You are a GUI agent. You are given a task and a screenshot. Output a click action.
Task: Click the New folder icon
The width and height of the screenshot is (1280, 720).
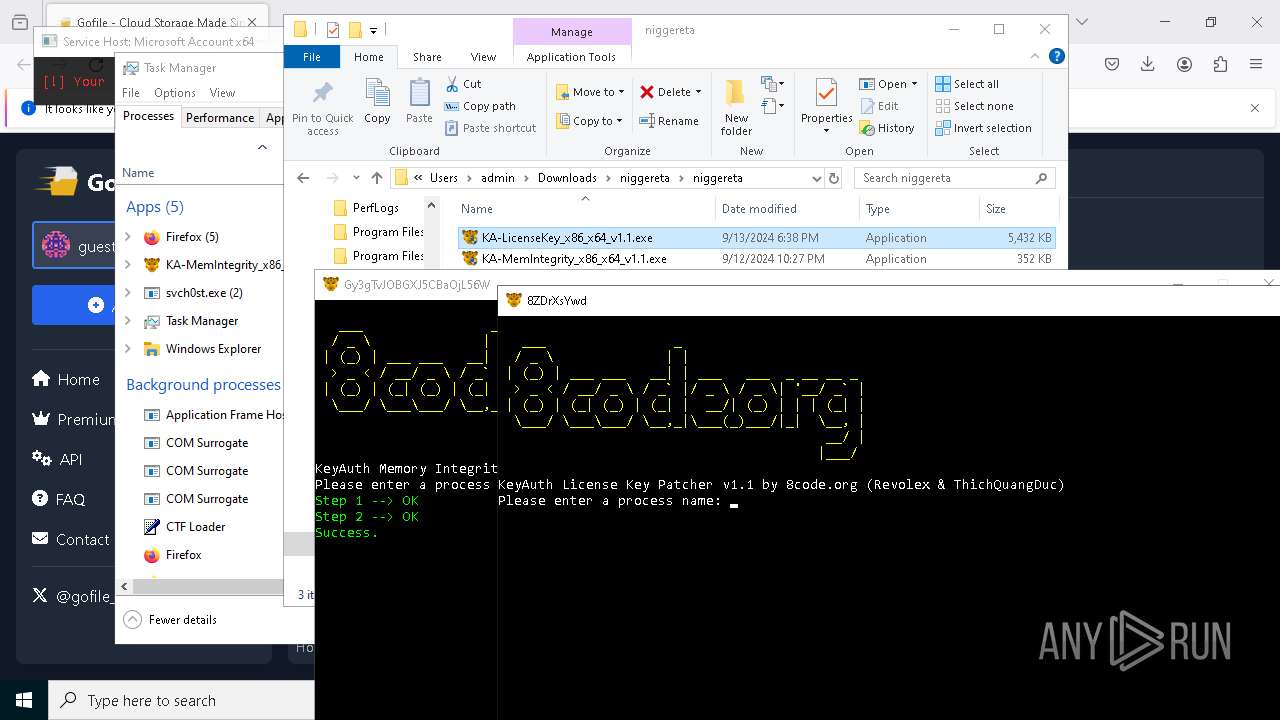(736, 93)
